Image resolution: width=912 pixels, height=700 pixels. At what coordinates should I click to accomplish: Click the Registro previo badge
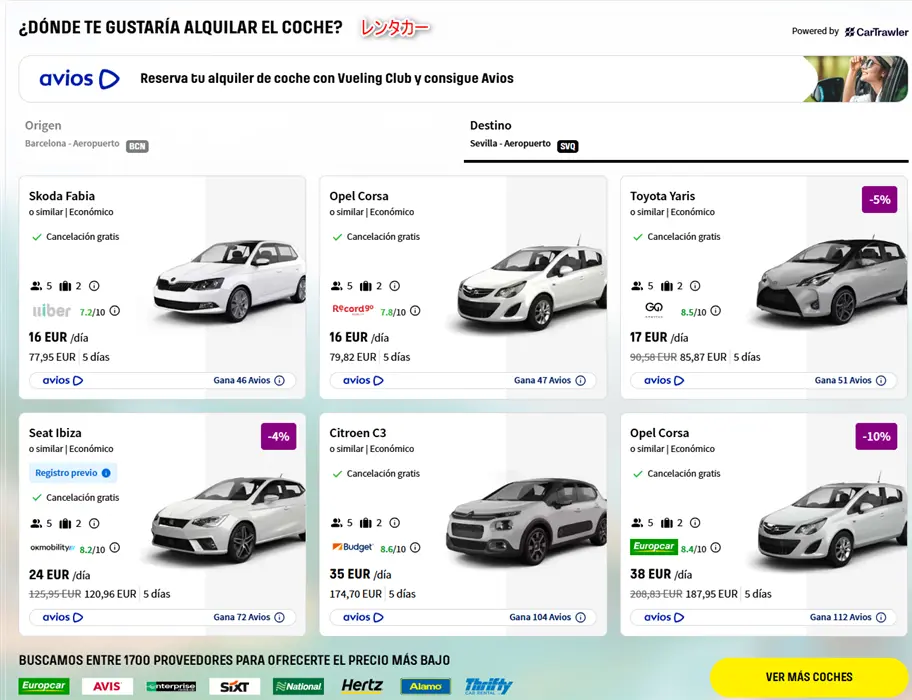(73, 473)
